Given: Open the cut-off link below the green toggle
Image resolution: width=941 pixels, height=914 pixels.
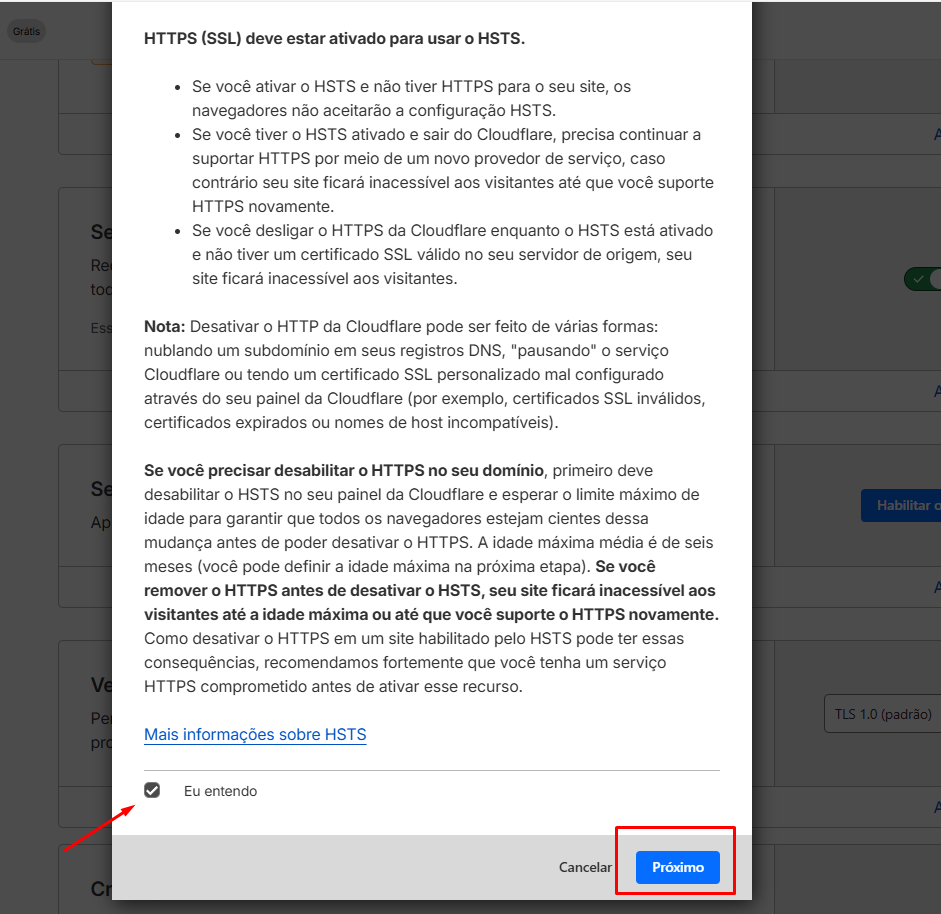Looking at the screenshot, I should (936, 391).
